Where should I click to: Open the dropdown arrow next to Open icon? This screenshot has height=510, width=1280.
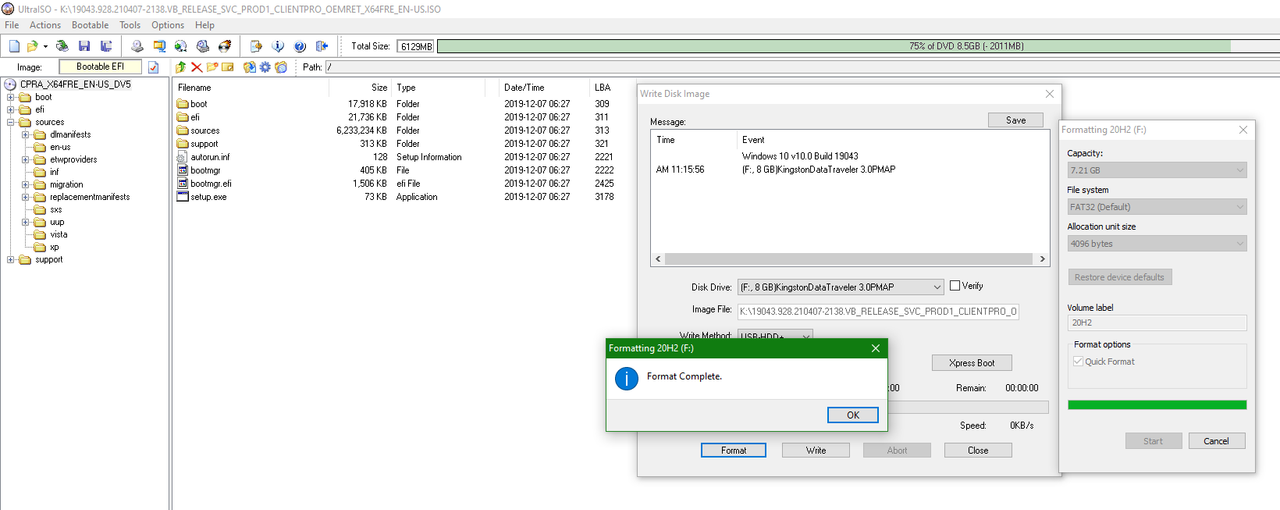tap(45, 46)
